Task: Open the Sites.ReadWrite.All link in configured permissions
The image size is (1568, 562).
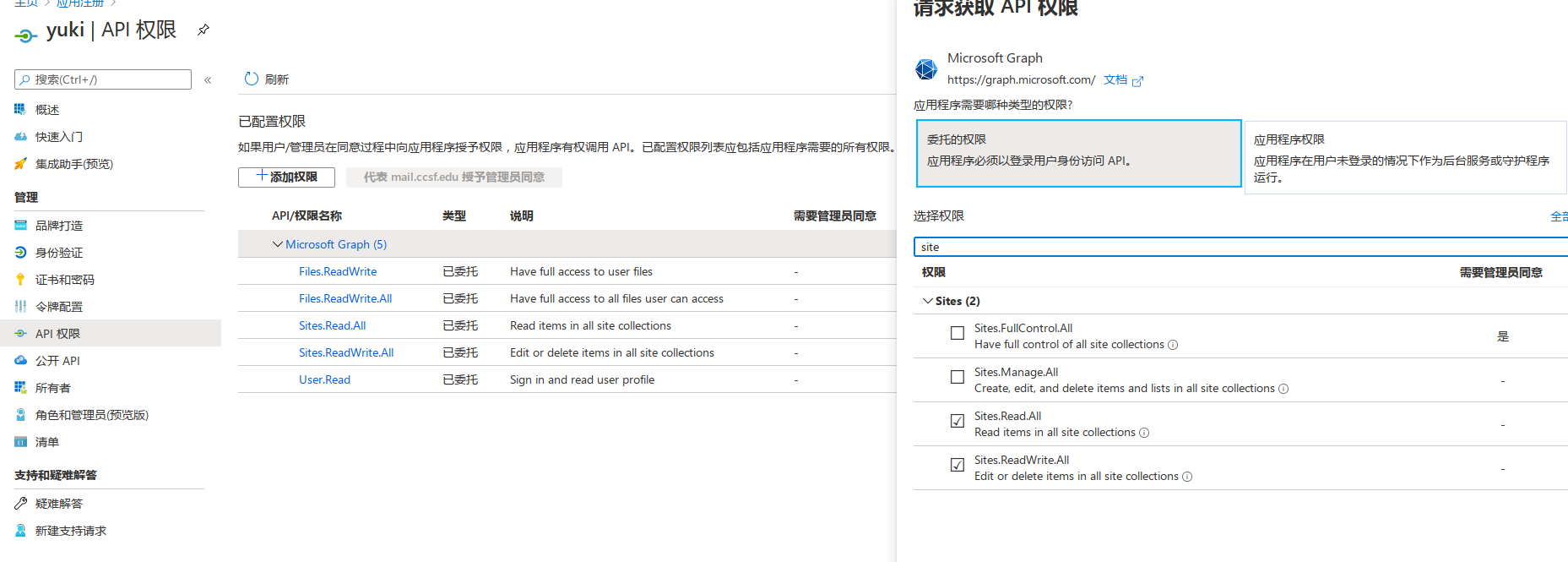Action: [346, 352]
